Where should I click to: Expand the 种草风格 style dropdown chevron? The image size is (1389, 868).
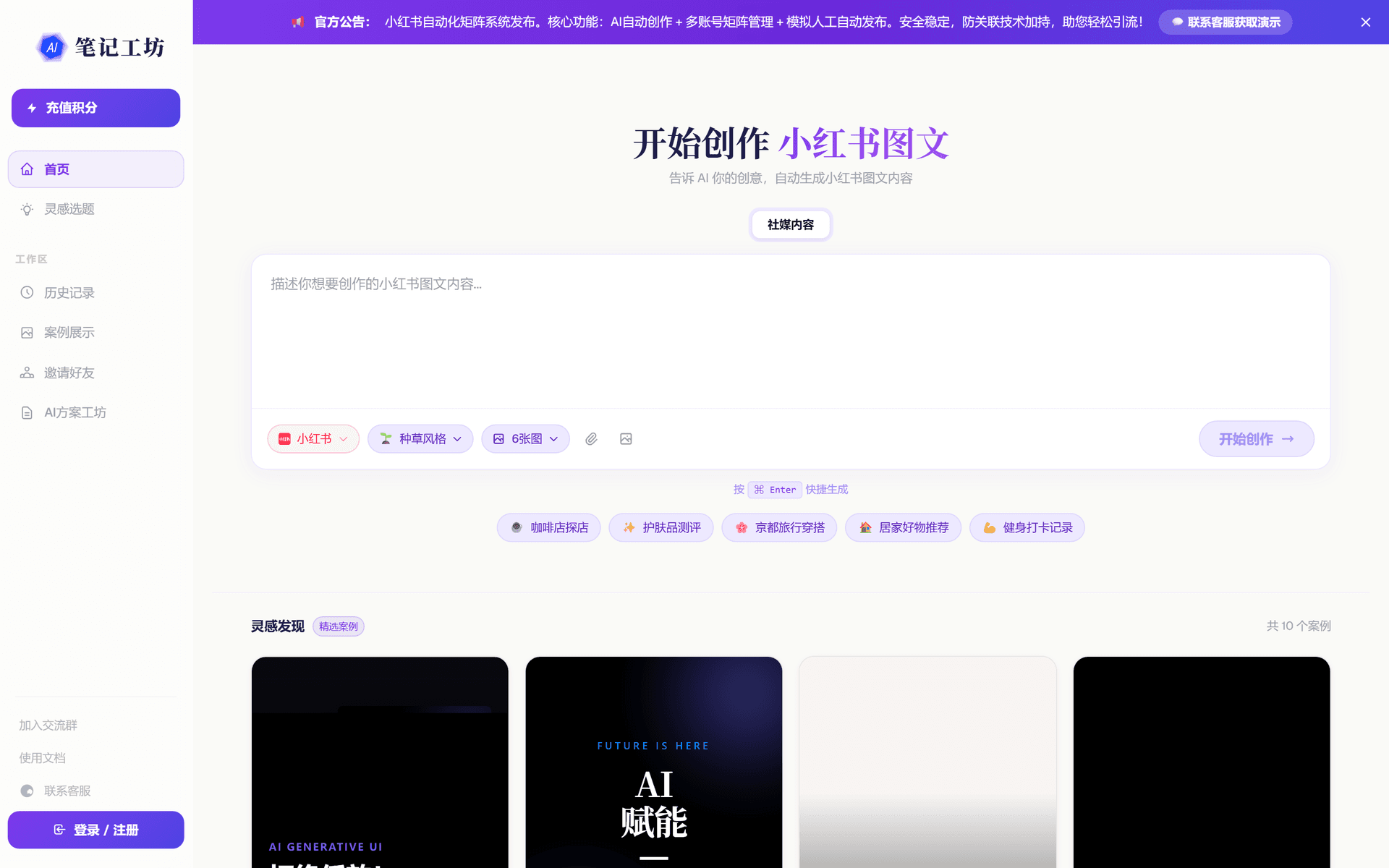[457, 439]
